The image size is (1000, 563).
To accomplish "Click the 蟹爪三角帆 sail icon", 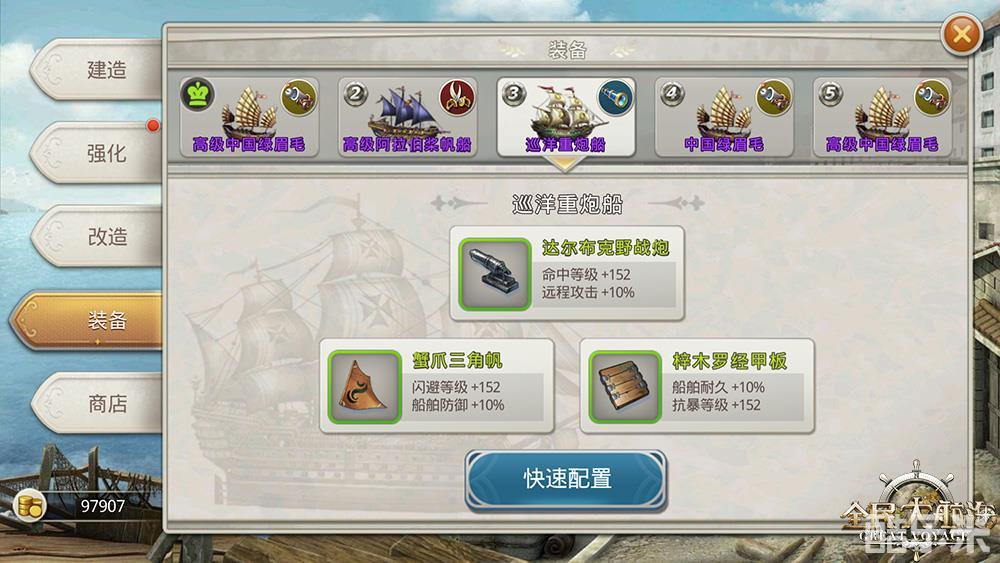I will pos(365,387).
